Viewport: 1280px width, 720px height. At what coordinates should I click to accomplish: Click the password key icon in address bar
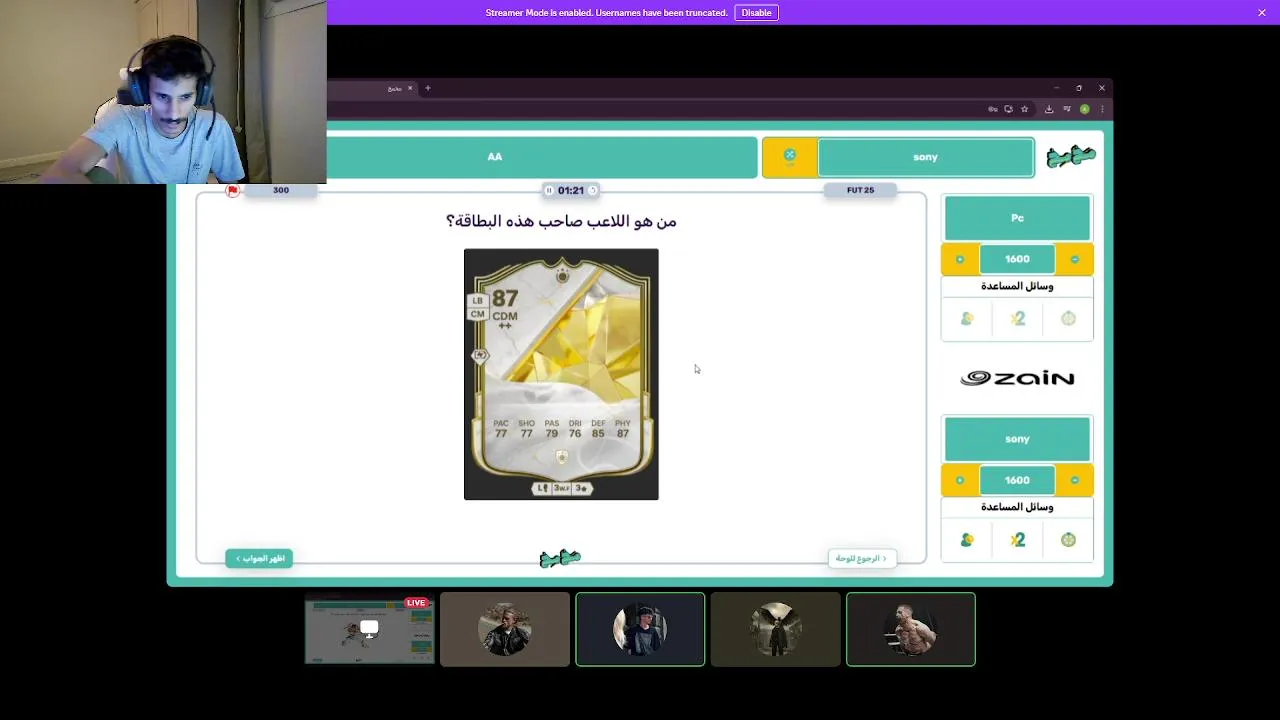coord(992,109)
